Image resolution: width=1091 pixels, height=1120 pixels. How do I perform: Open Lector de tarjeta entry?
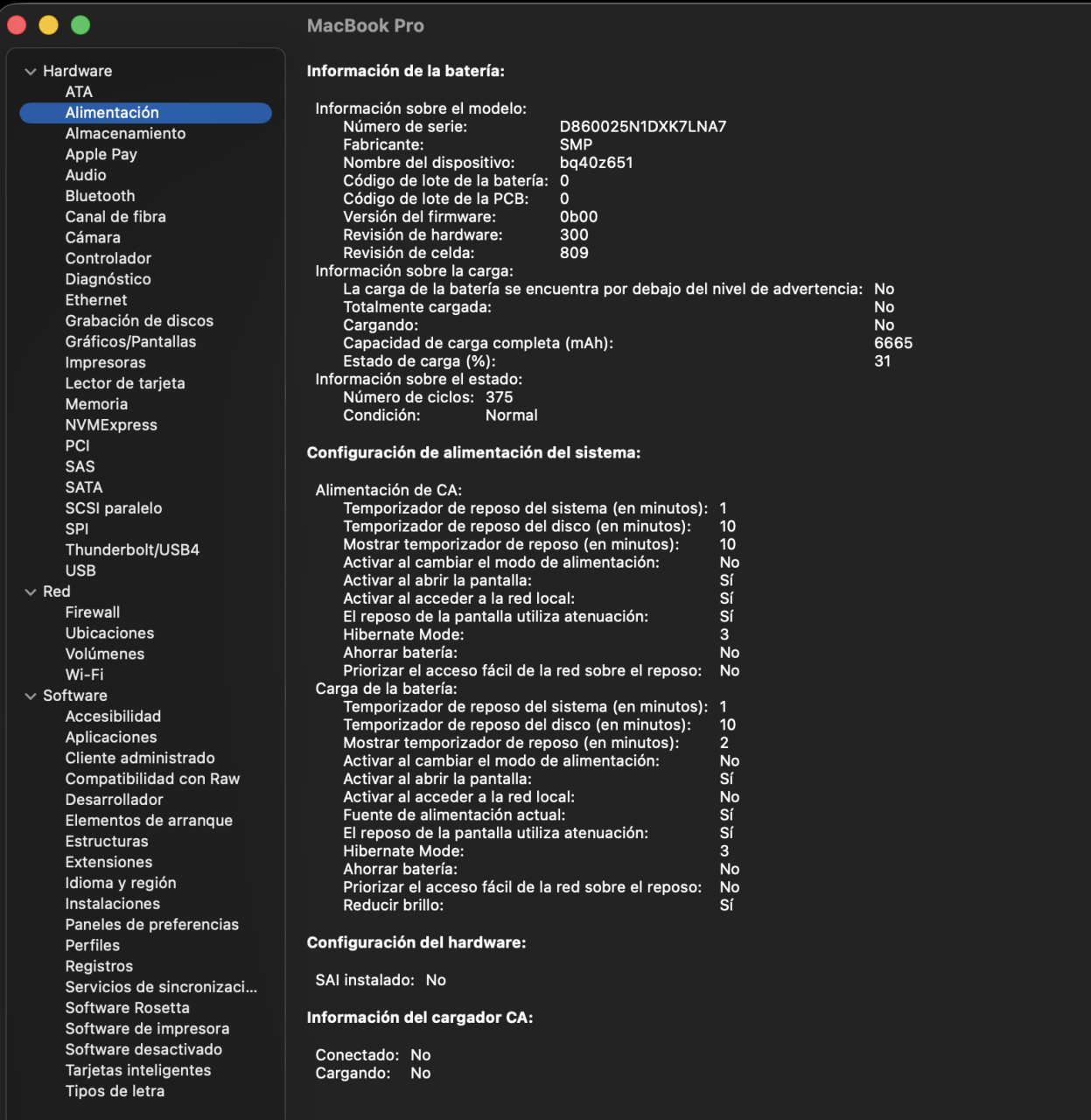click(125, 383)
